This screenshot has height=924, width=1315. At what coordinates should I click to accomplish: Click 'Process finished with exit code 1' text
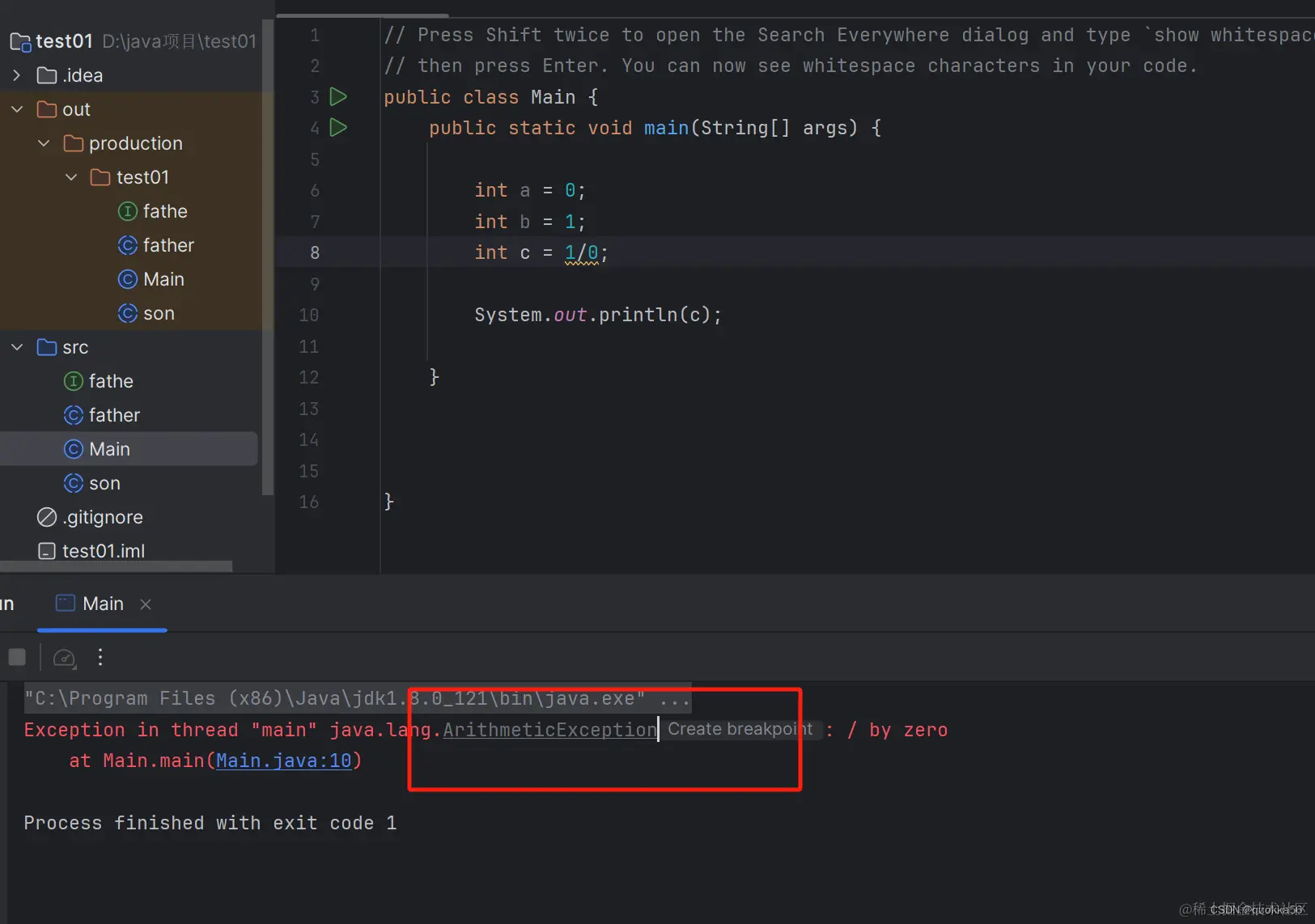tap(210, 823)
